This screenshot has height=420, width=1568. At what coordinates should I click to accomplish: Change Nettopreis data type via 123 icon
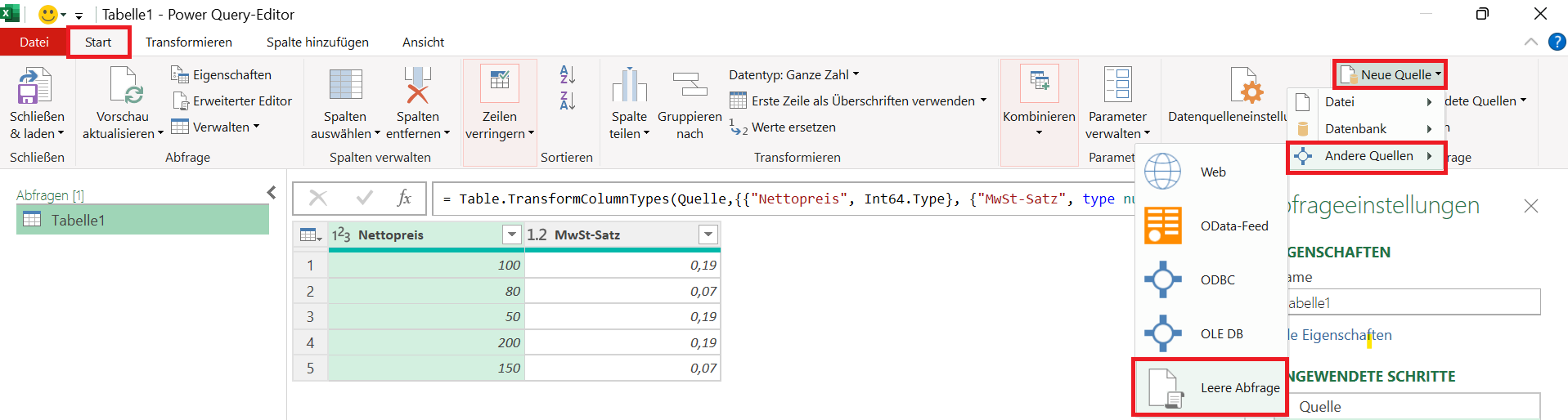click(341, 235)
